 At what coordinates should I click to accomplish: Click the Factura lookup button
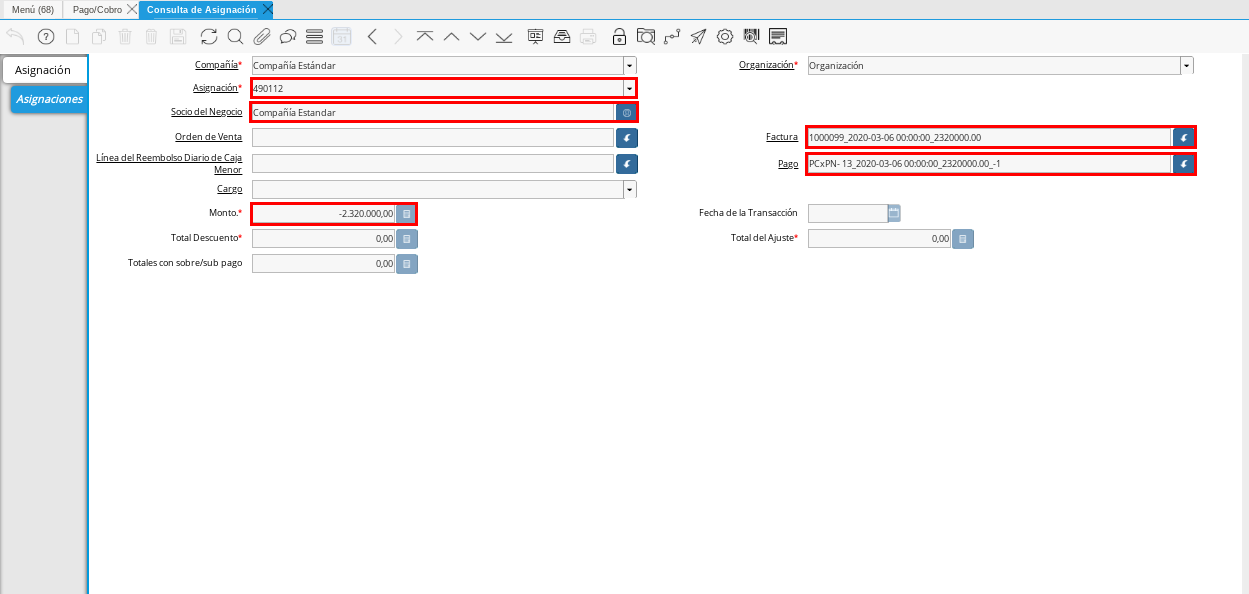pyautogui.click(x=1184, y=138)
